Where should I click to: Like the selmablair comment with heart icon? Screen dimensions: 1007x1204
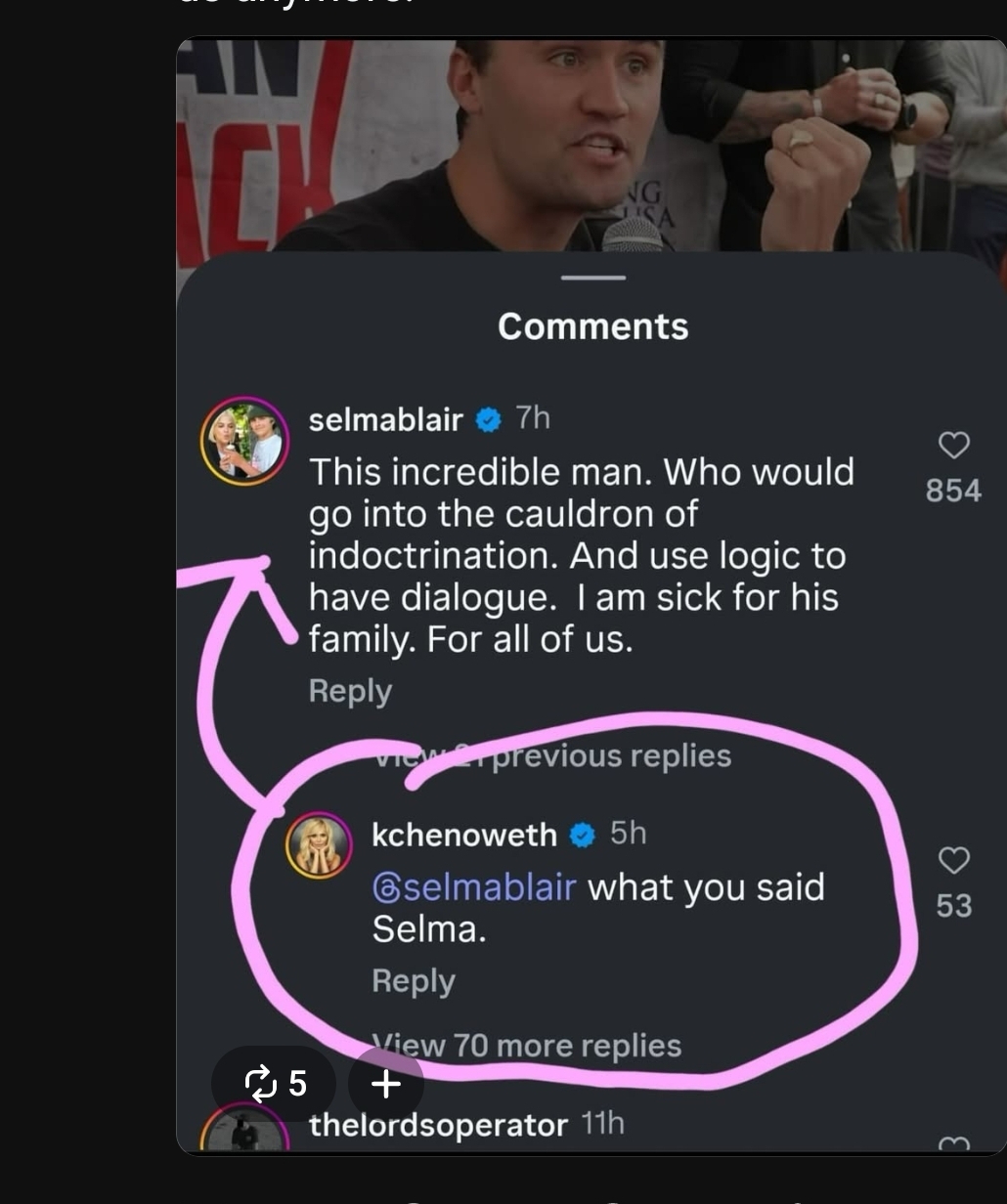pyautogui.click(x=953, y=446)
